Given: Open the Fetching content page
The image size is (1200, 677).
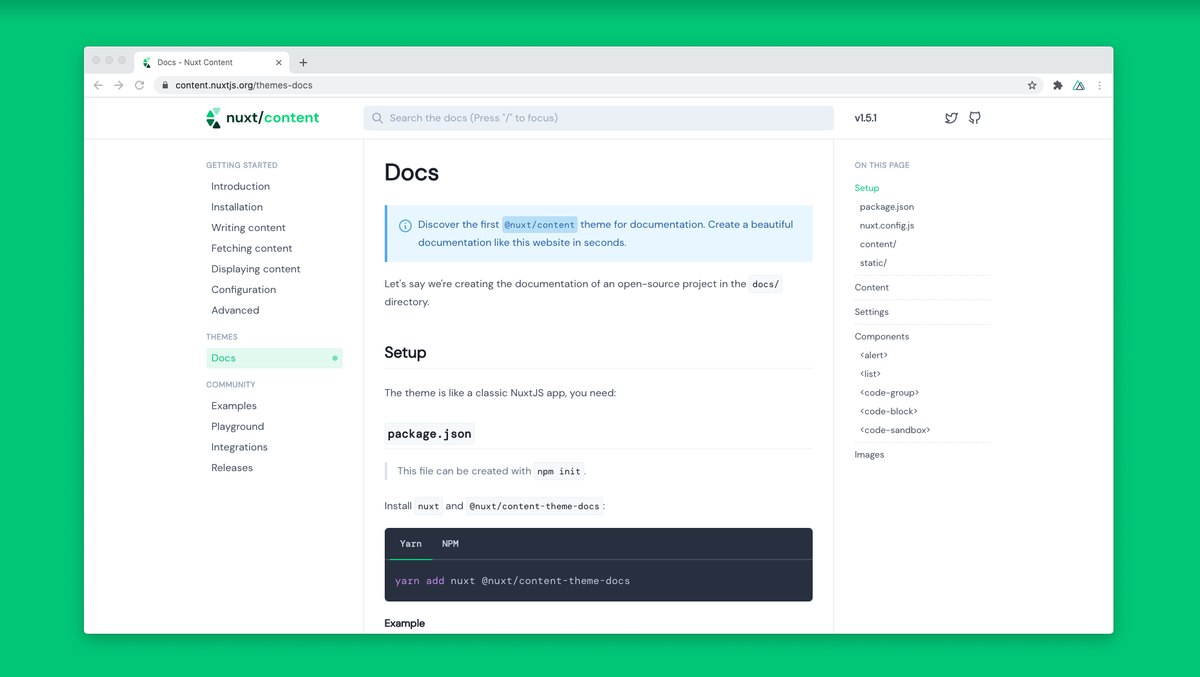Looking at the screenshot, I should (252, 248).
